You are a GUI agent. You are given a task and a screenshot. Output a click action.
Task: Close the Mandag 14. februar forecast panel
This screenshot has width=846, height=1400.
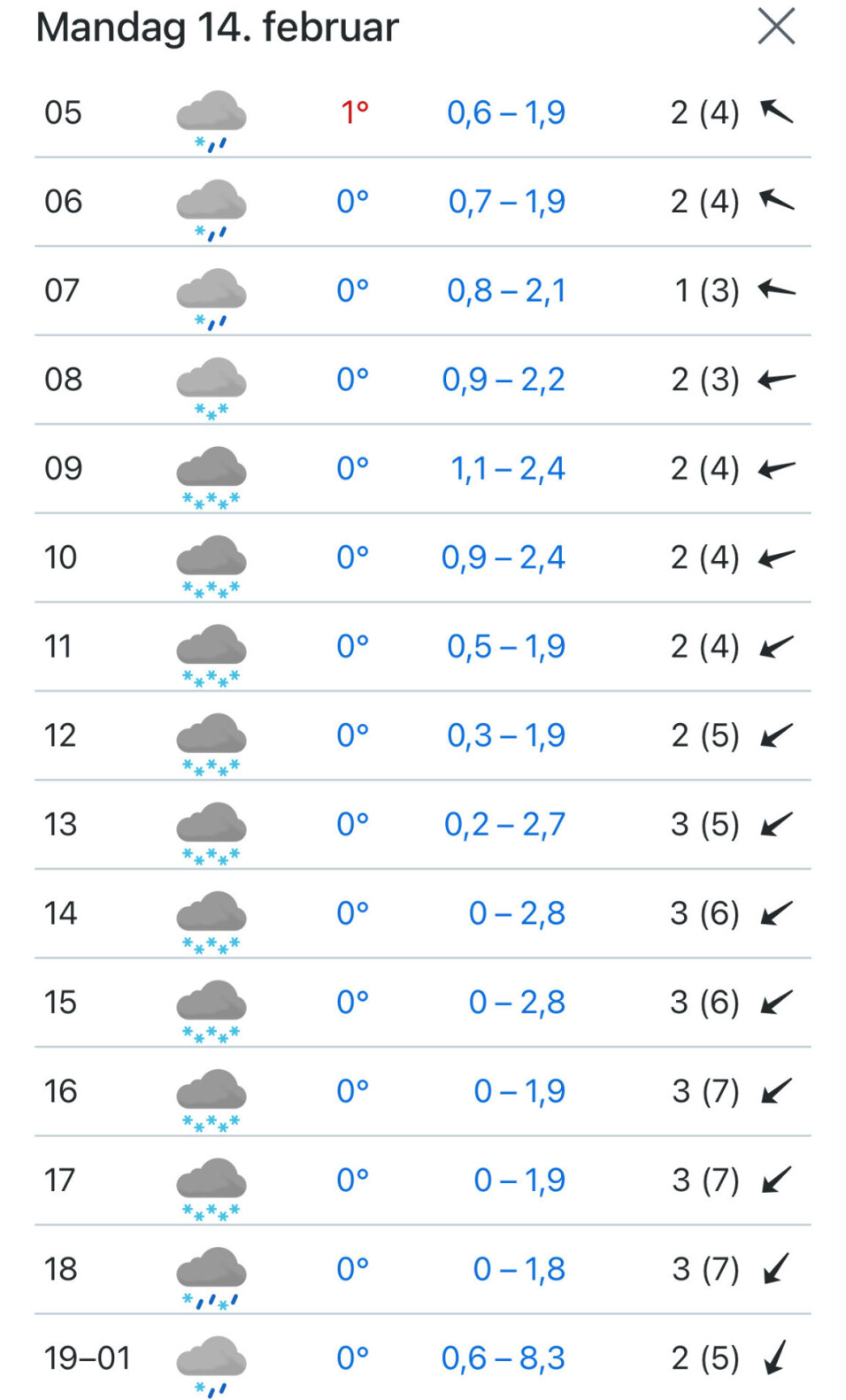click(x=776, y=27)
